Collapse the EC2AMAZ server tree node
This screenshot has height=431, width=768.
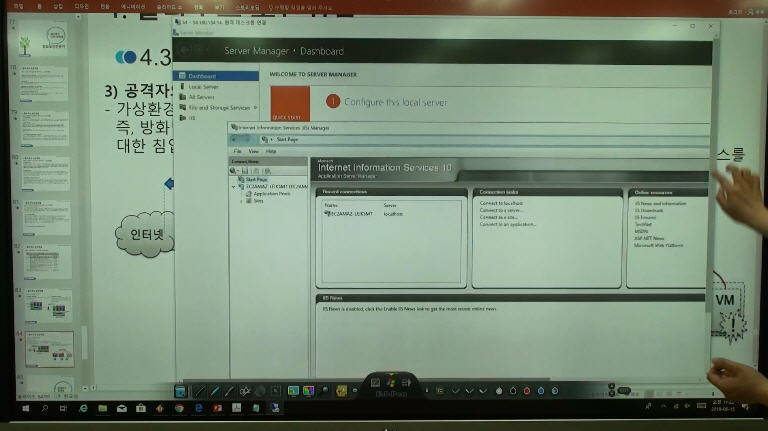[x=234, y=187]
